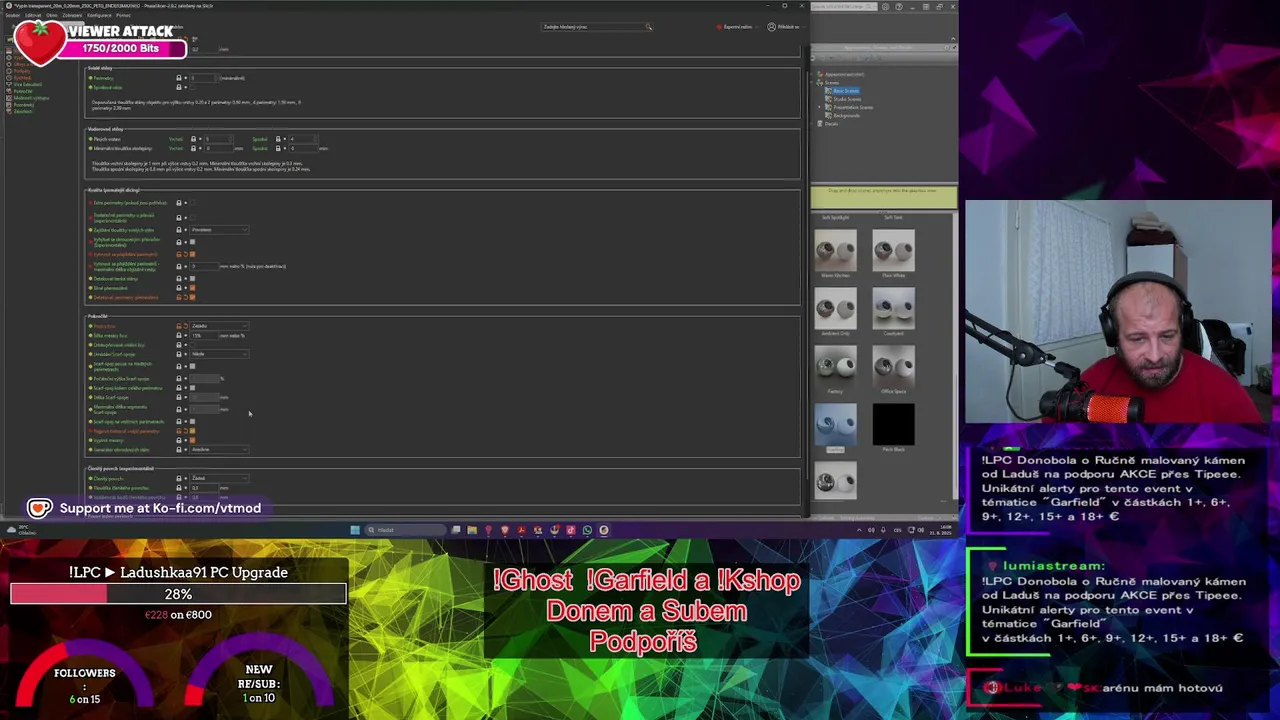Open the Okno menu
Viewport: 1280px width, 720px height.
point(52,15)
